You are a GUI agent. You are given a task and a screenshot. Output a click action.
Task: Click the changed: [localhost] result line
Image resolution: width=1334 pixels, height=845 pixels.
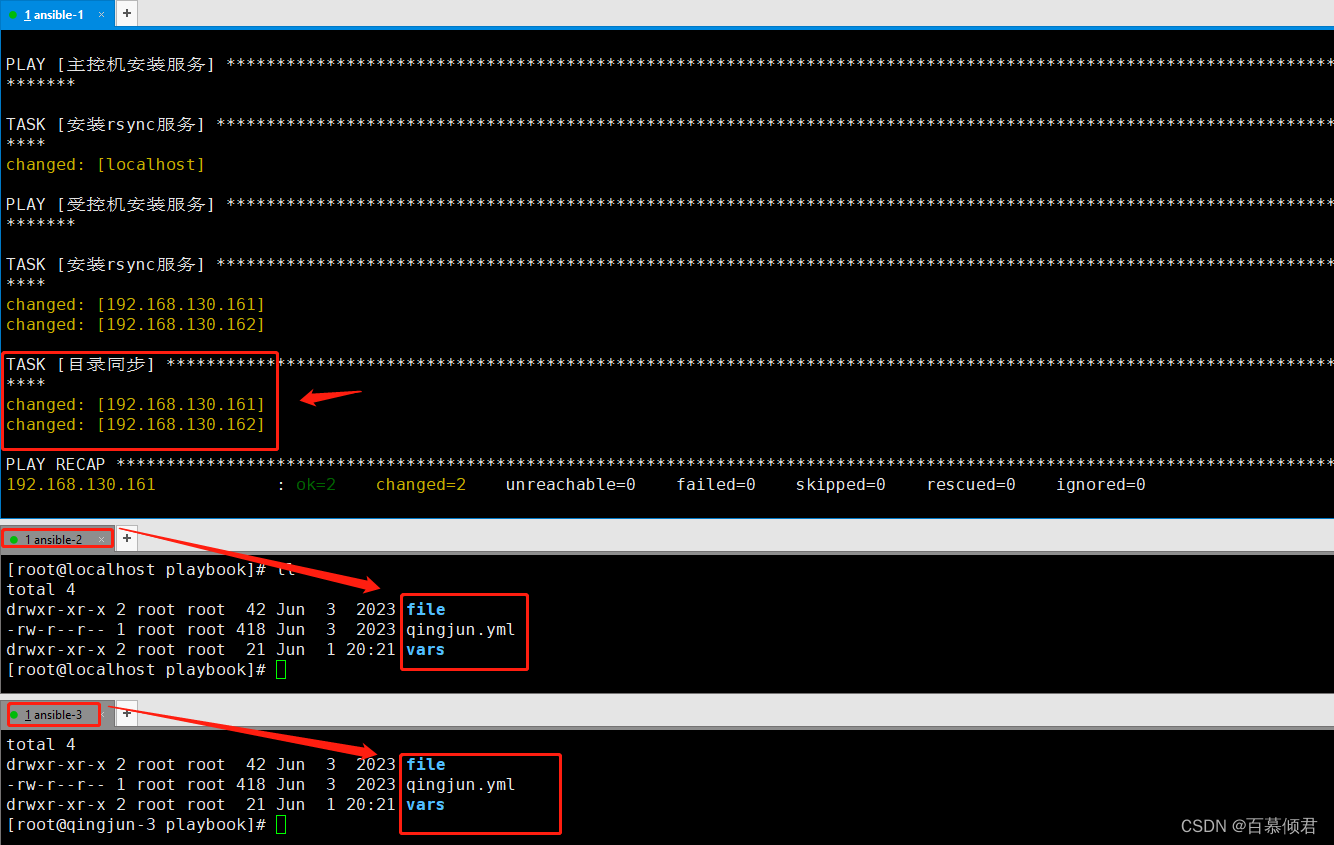pos(105,165)
